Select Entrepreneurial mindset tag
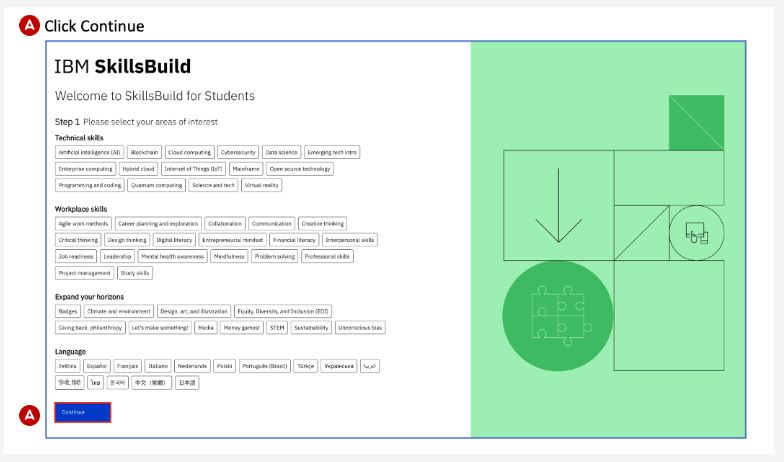This screenshot has height=462, width=784. (232, 240)
